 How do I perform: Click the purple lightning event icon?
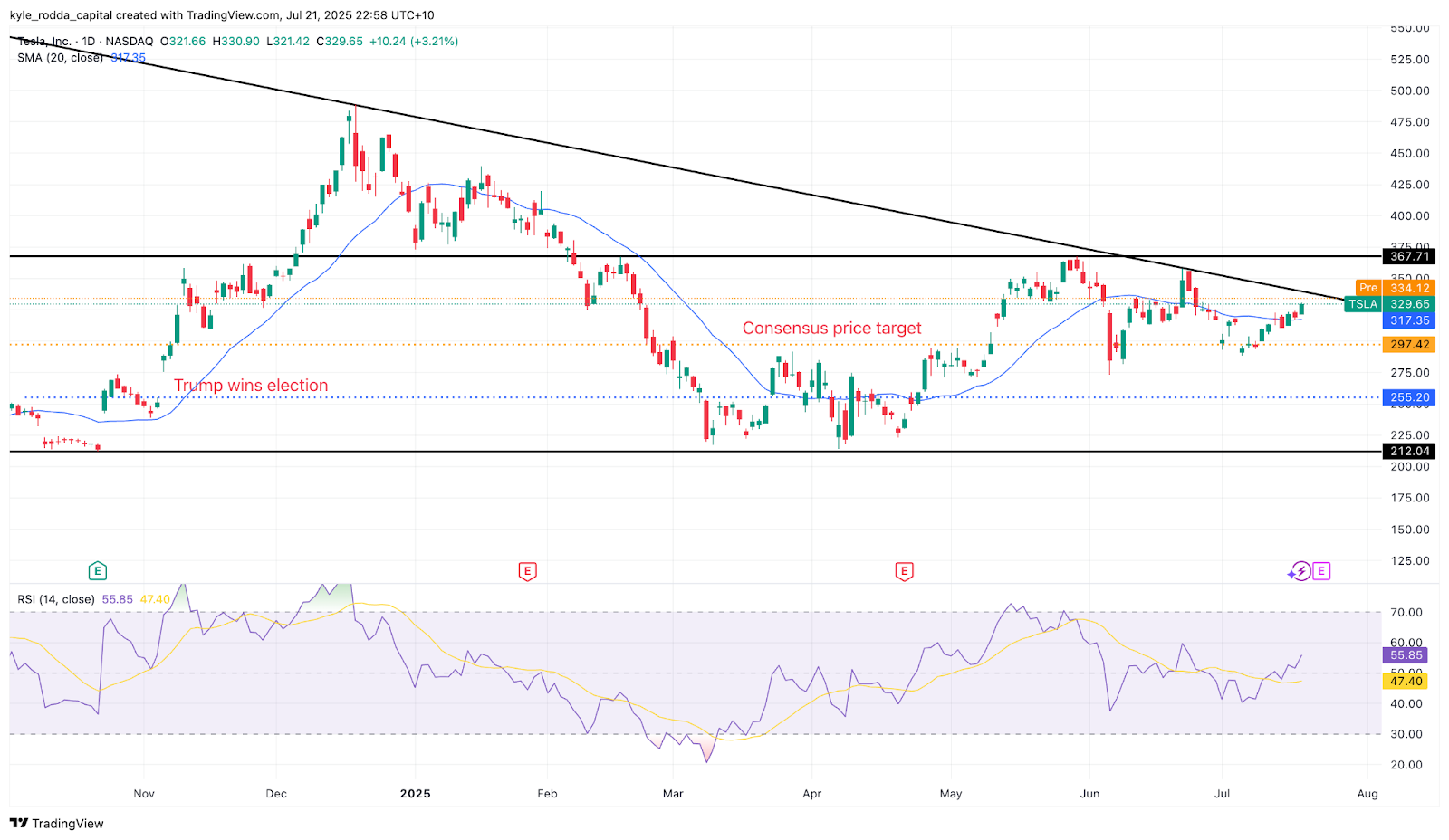point(1300,571)
